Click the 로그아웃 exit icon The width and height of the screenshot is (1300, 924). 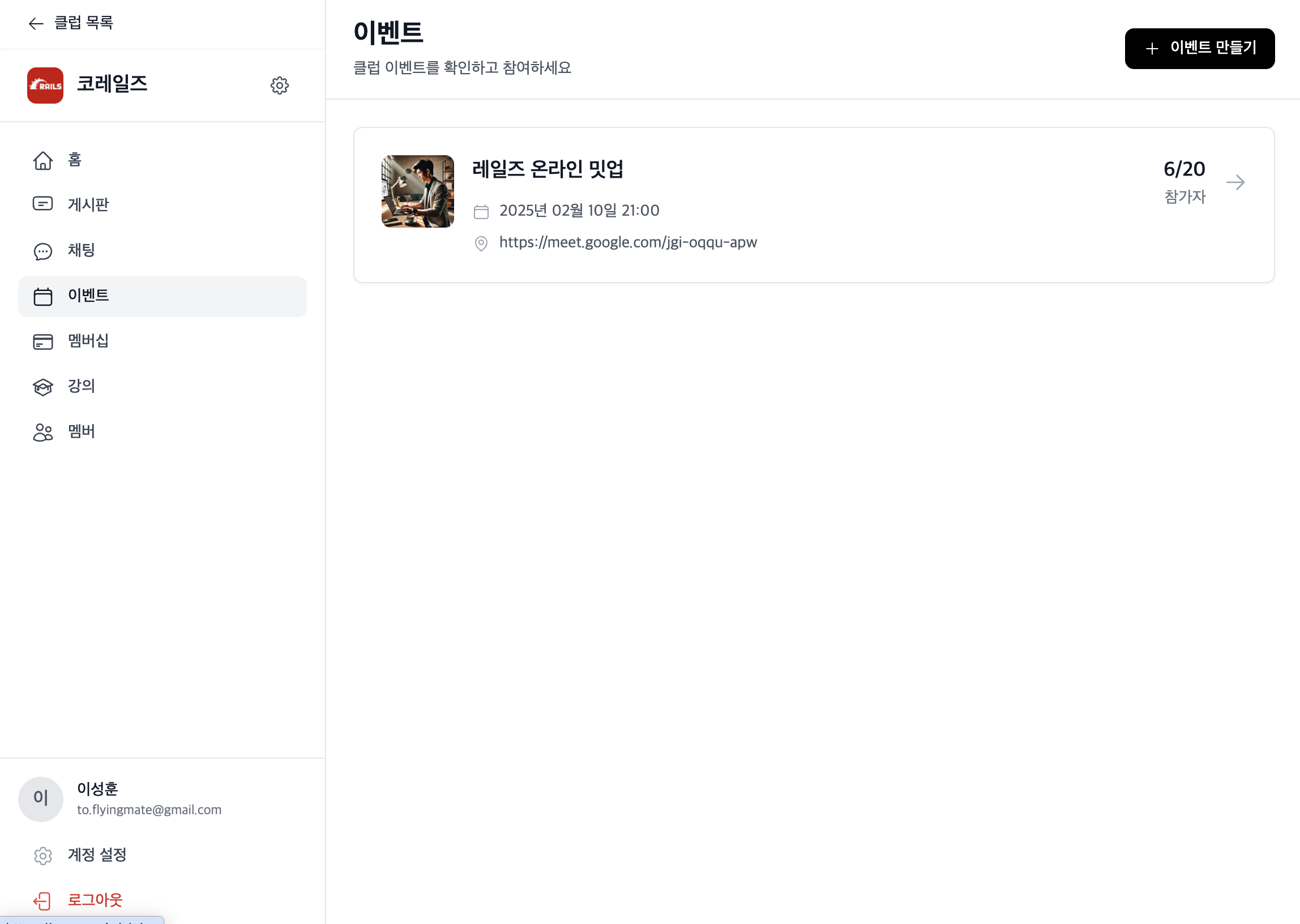[42, 900]
